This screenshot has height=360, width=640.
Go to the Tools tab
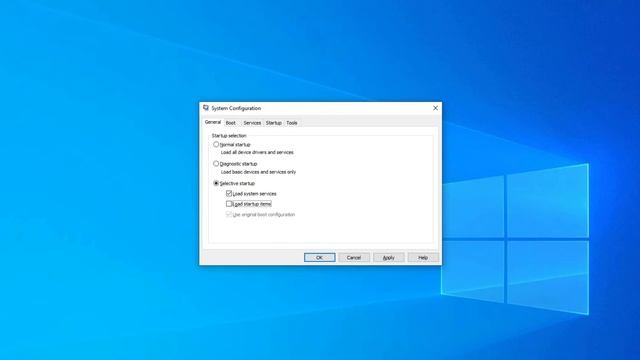(291, 123)
